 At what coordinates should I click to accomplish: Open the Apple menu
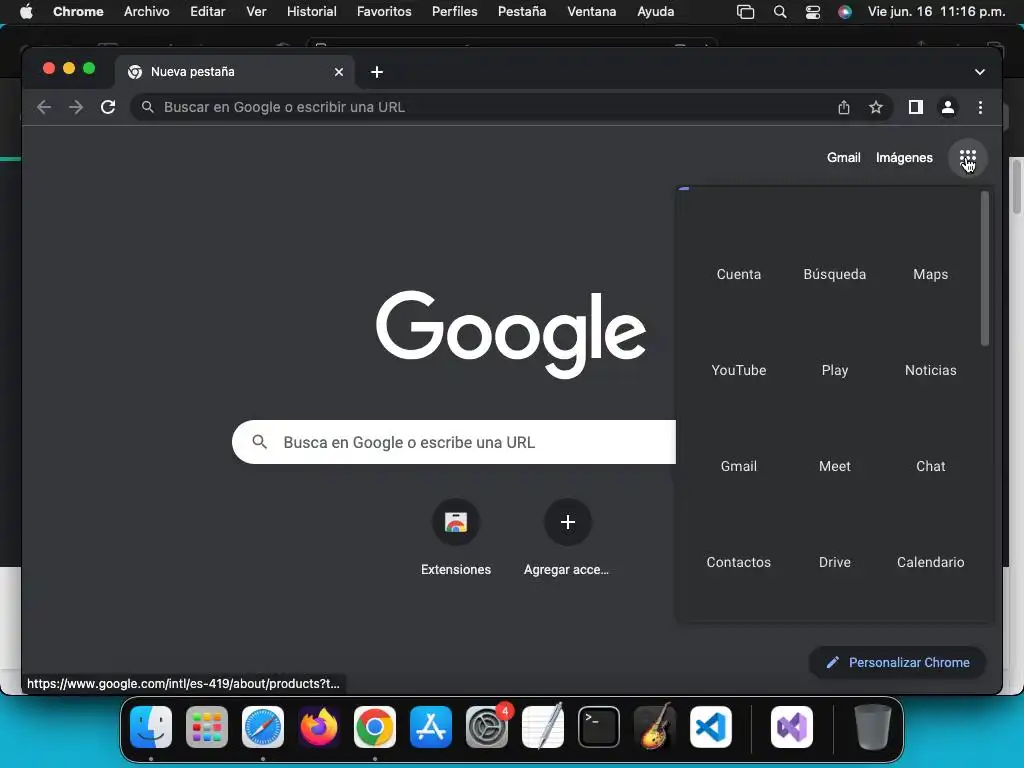[26, 11]
